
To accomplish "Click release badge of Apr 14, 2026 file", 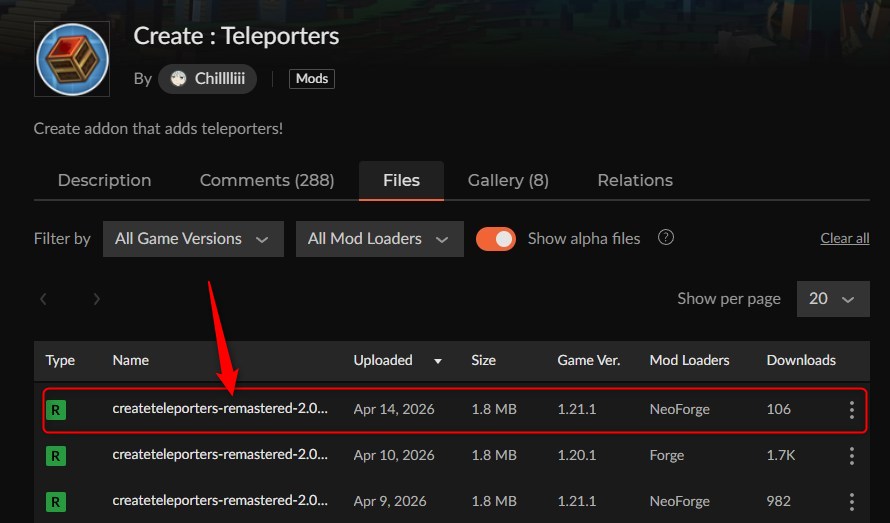I will point(56,410).
